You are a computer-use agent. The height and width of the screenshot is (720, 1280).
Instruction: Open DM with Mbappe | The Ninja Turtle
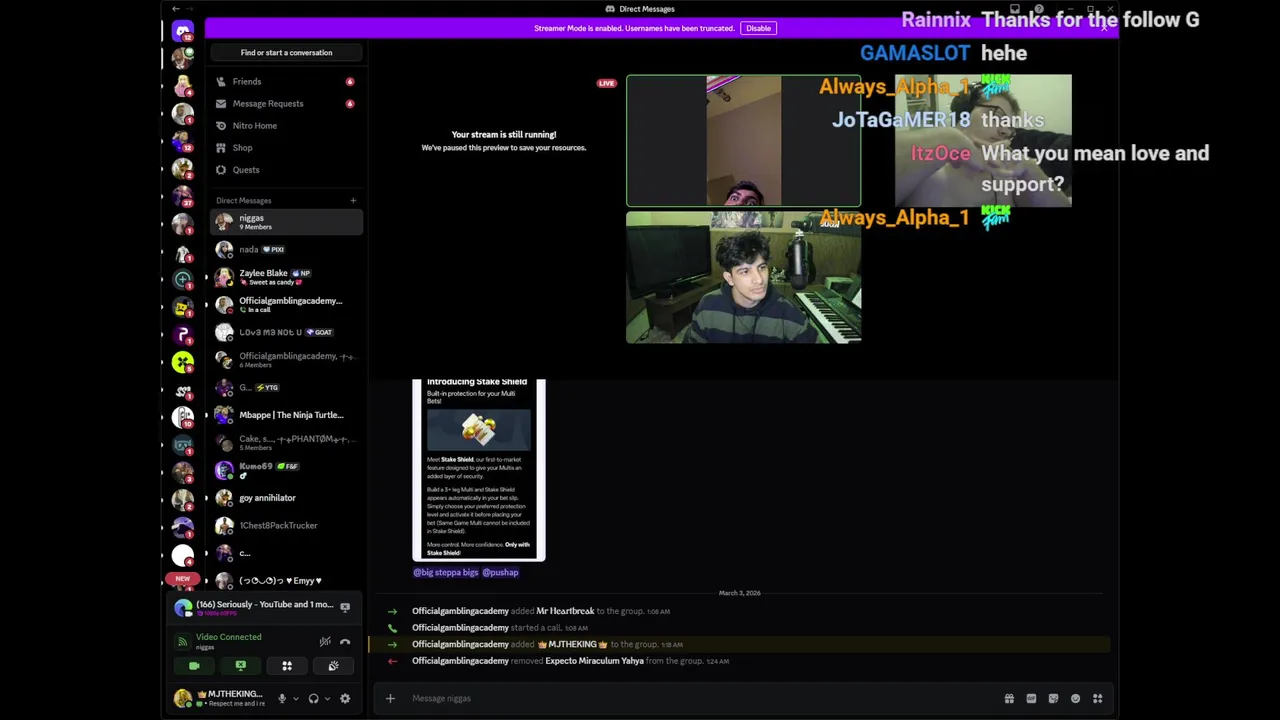[286, 415]
